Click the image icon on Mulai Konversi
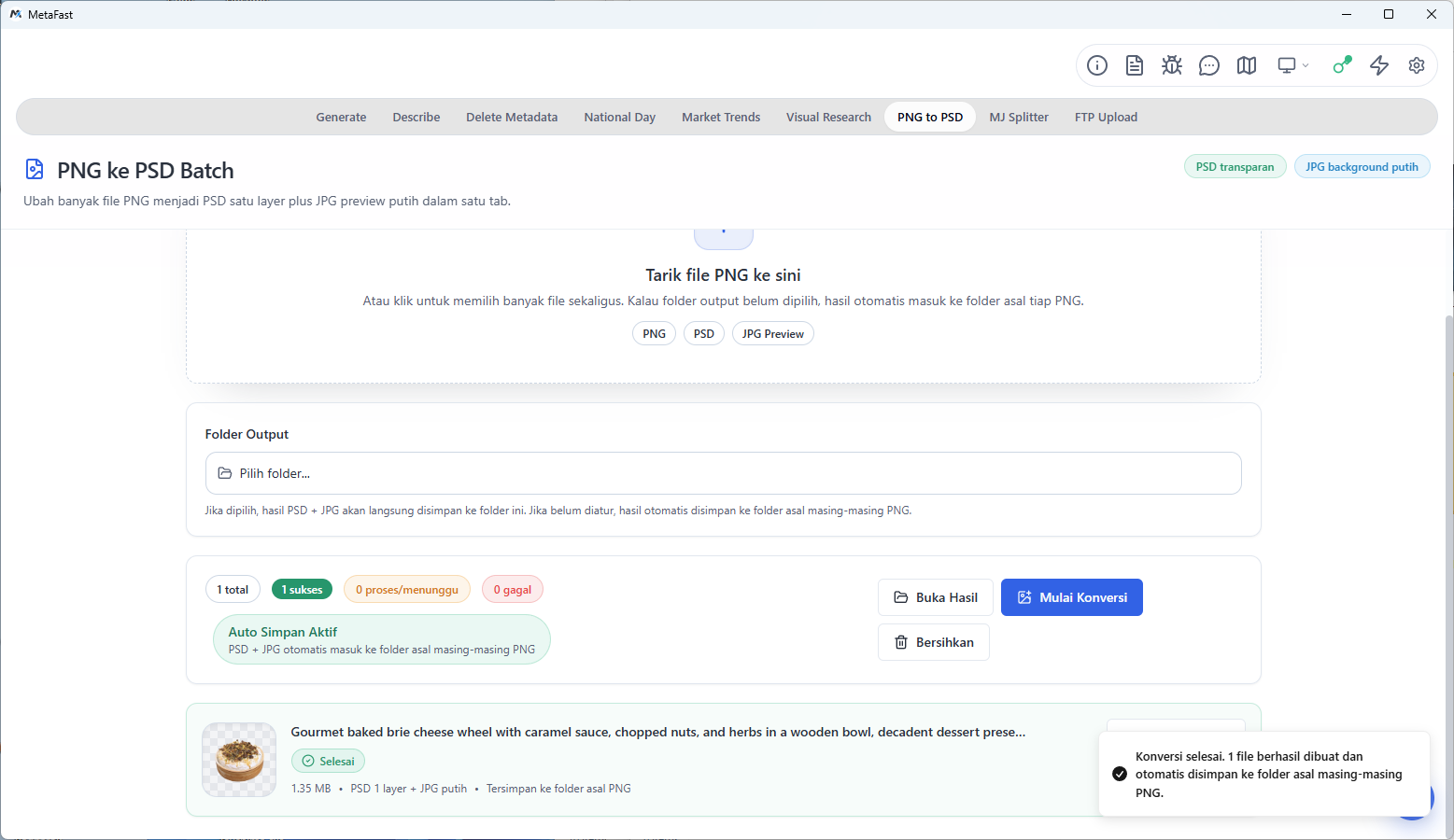This screenshot has width=1454, height=840. [x=1024, y=597]
